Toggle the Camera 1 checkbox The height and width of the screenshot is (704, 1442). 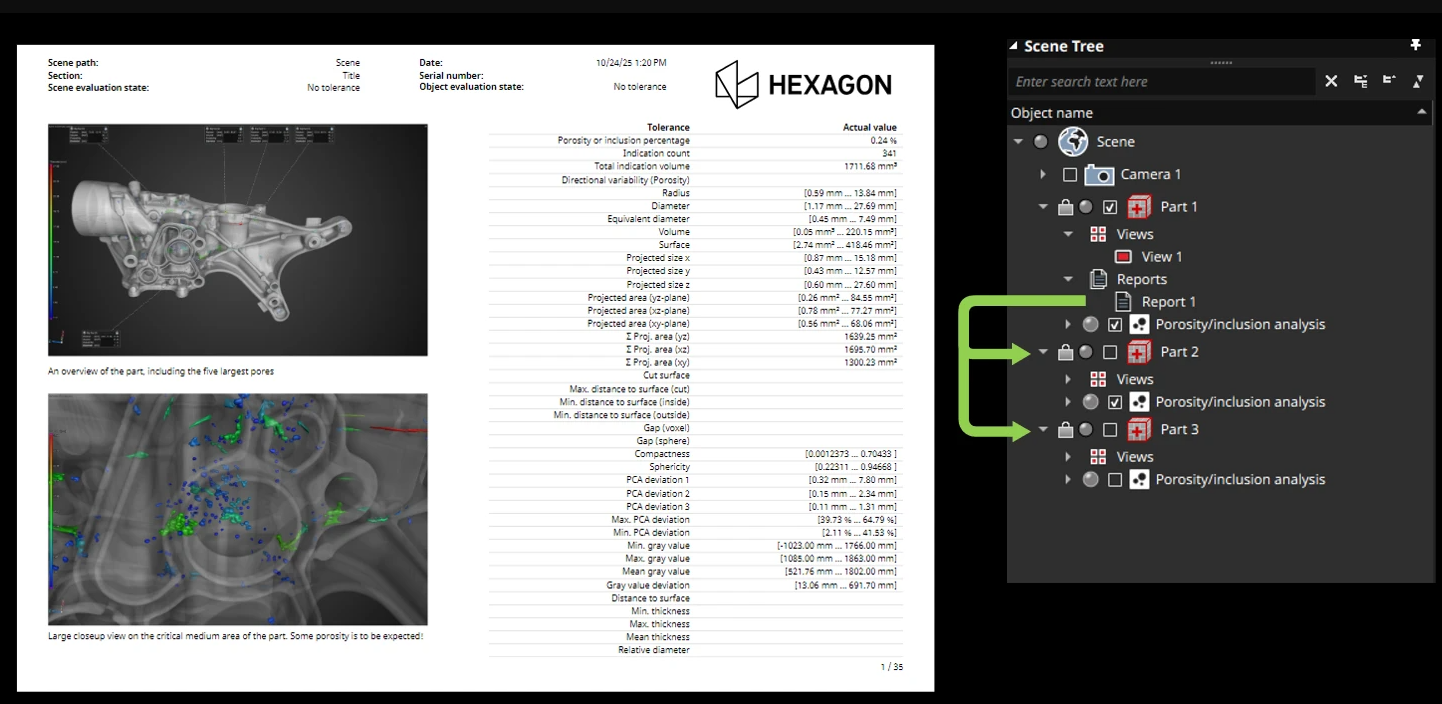(x=1070, y=175)
